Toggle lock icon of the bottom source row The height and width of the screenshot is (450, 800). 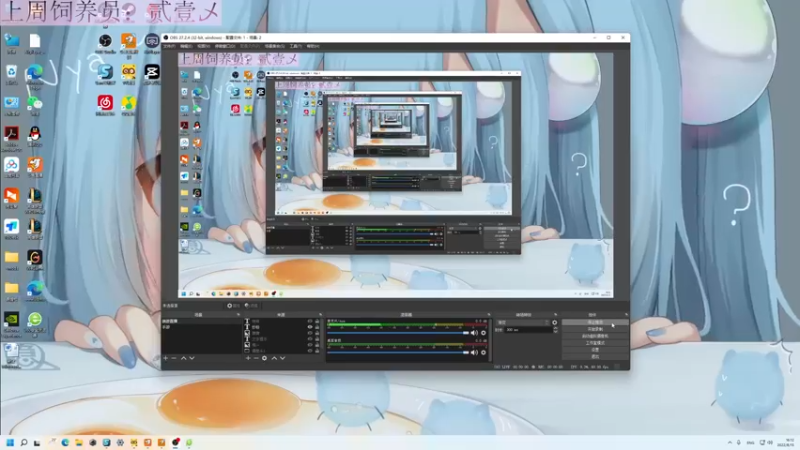coord(317,351)
